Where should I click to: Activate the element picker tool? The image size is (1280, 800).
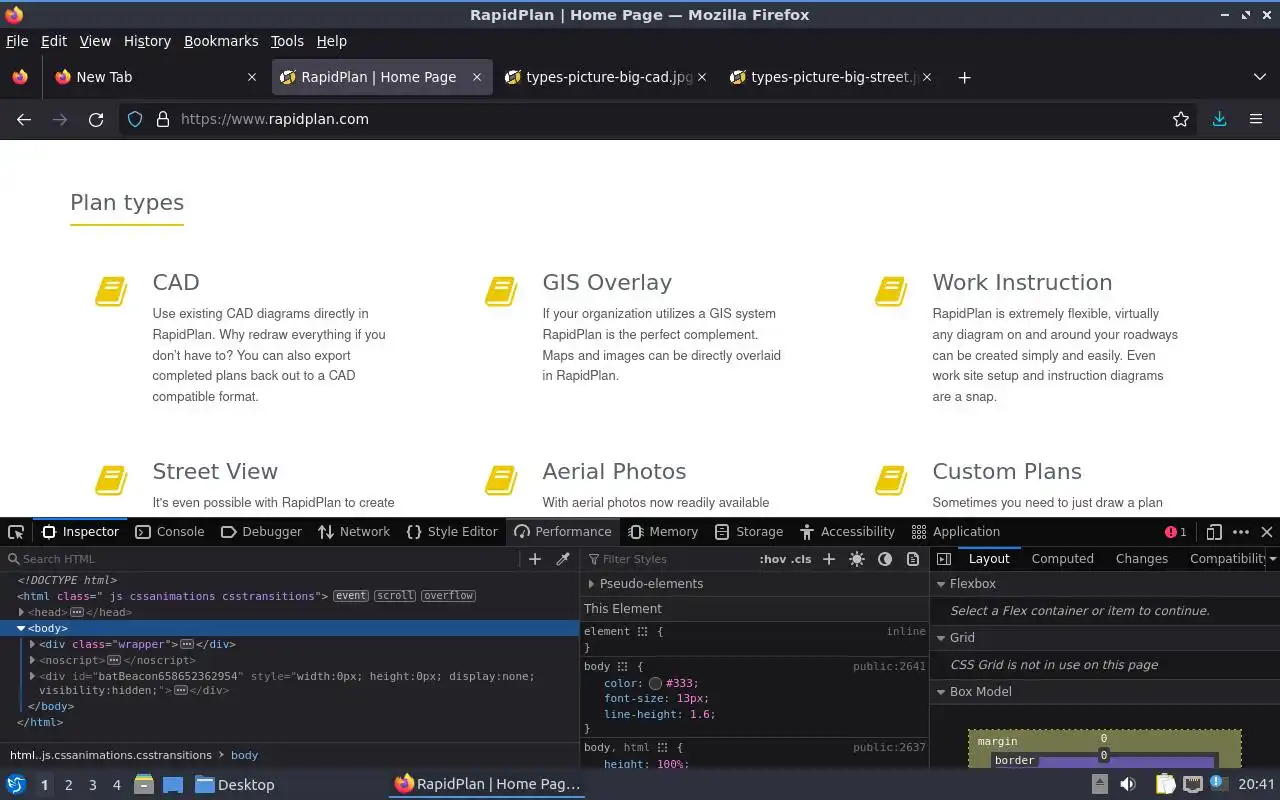click(16, 532)
